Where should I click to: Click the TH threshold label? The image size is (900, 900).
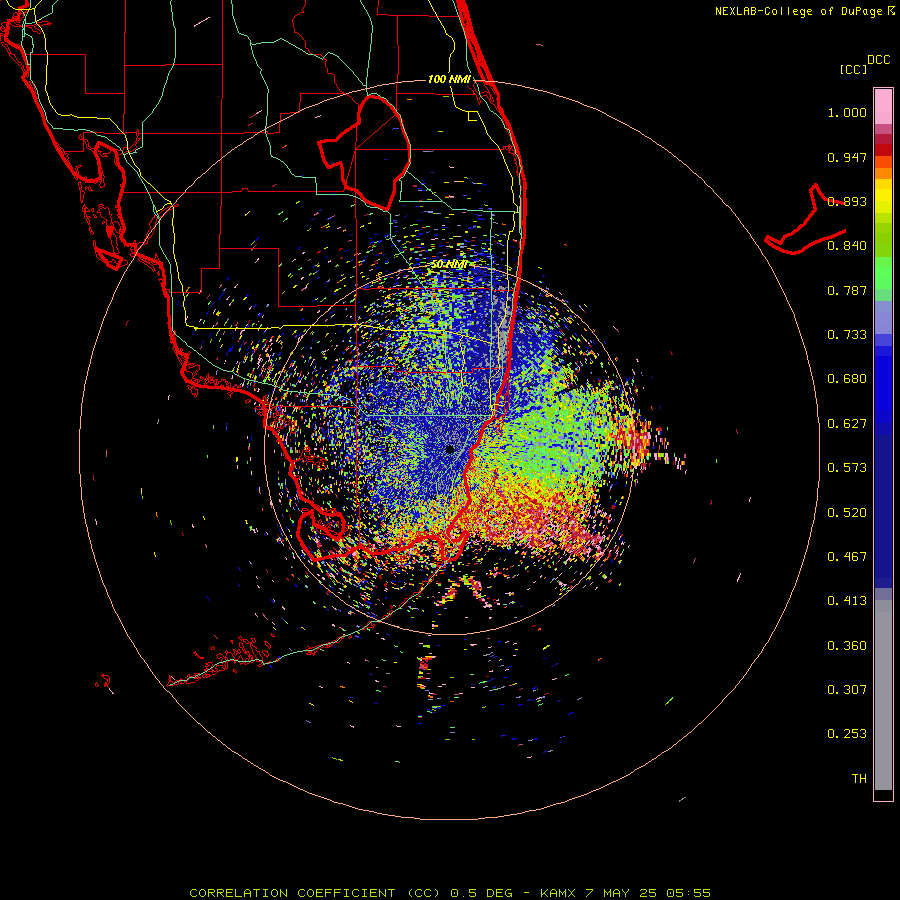[x=859, y=779]
